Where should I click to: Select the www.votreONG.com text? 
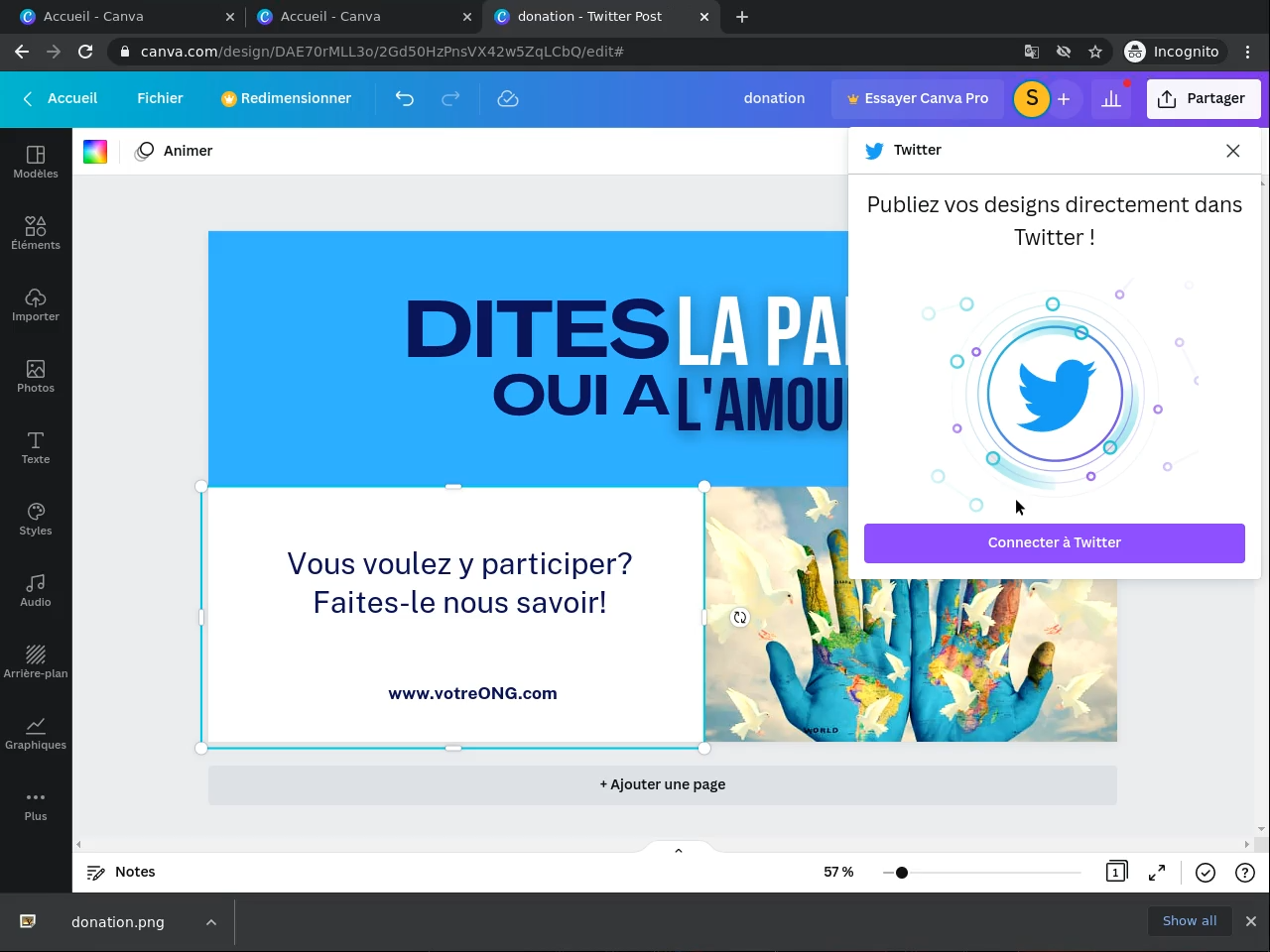click(x=473, y=694)
